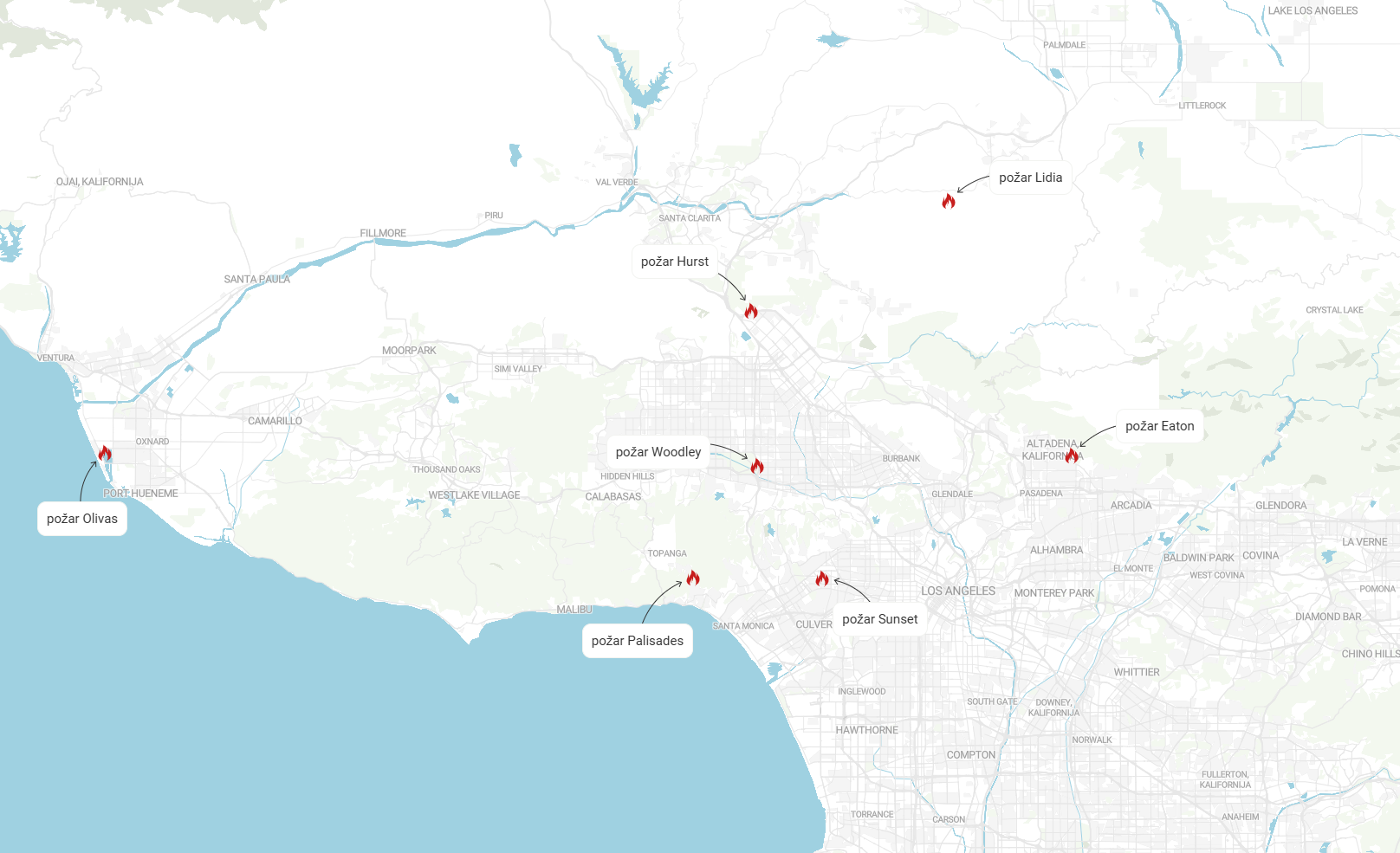Viewport: 1400px width, 853px height.
Task: Click the 'požar Hurst' label
Action: point(674,262)
